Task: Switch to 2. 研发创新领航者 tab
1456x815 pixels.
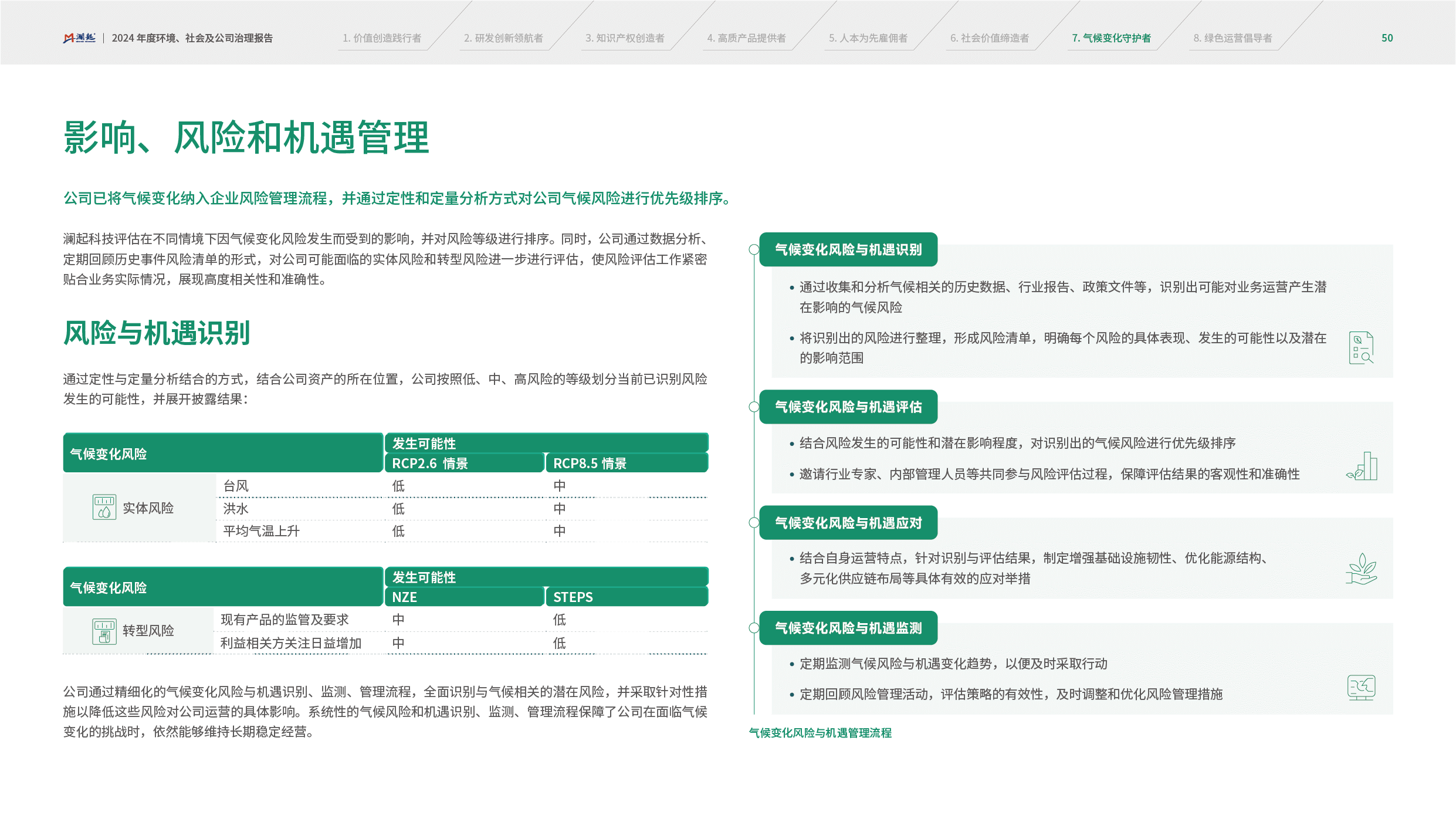Action: point(503,38)
